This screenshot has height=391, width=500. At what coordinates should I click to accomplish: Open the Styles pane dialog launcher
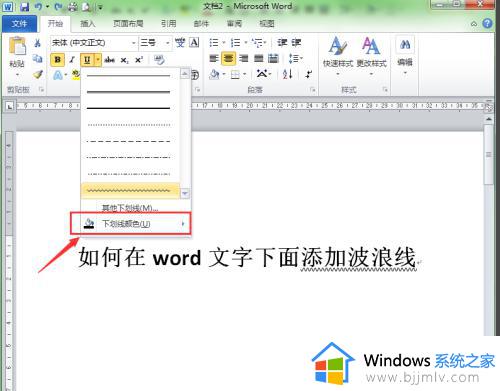pyautogui.click(x=385, y=90)
